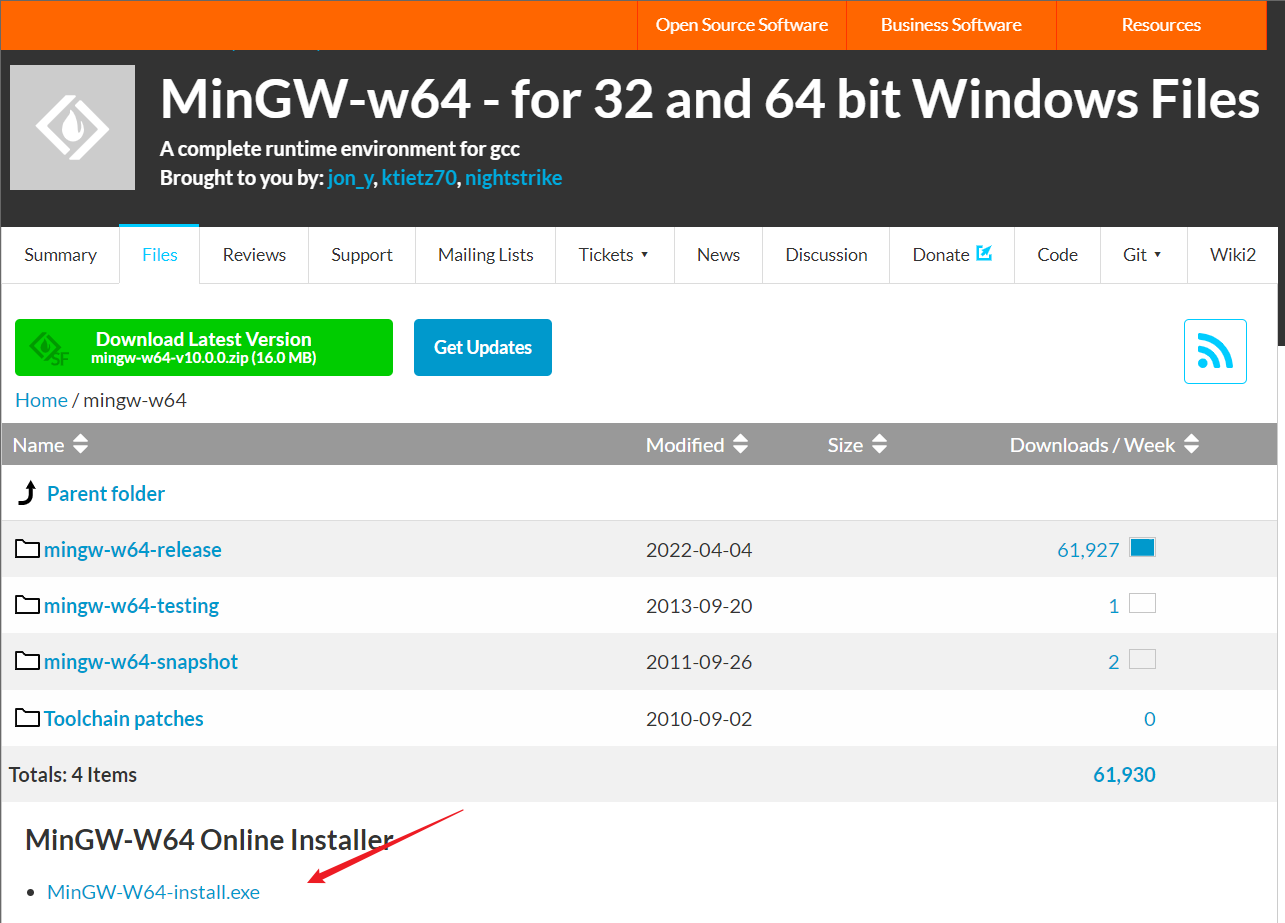Image resolution: width=1285 pixels, height=923 pixels.
Task: Open the jon_y contributor profile link
Action: [x=351, y=179]
